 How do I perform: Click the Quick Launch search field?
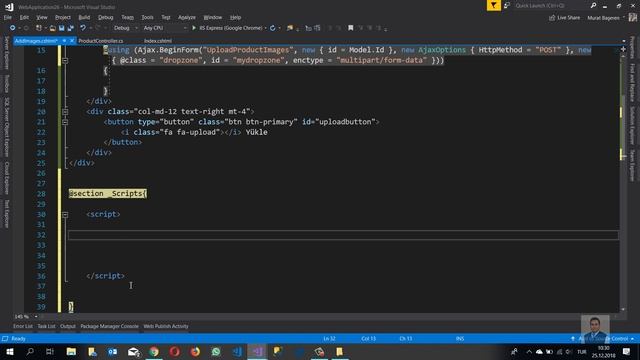(550, 5)
